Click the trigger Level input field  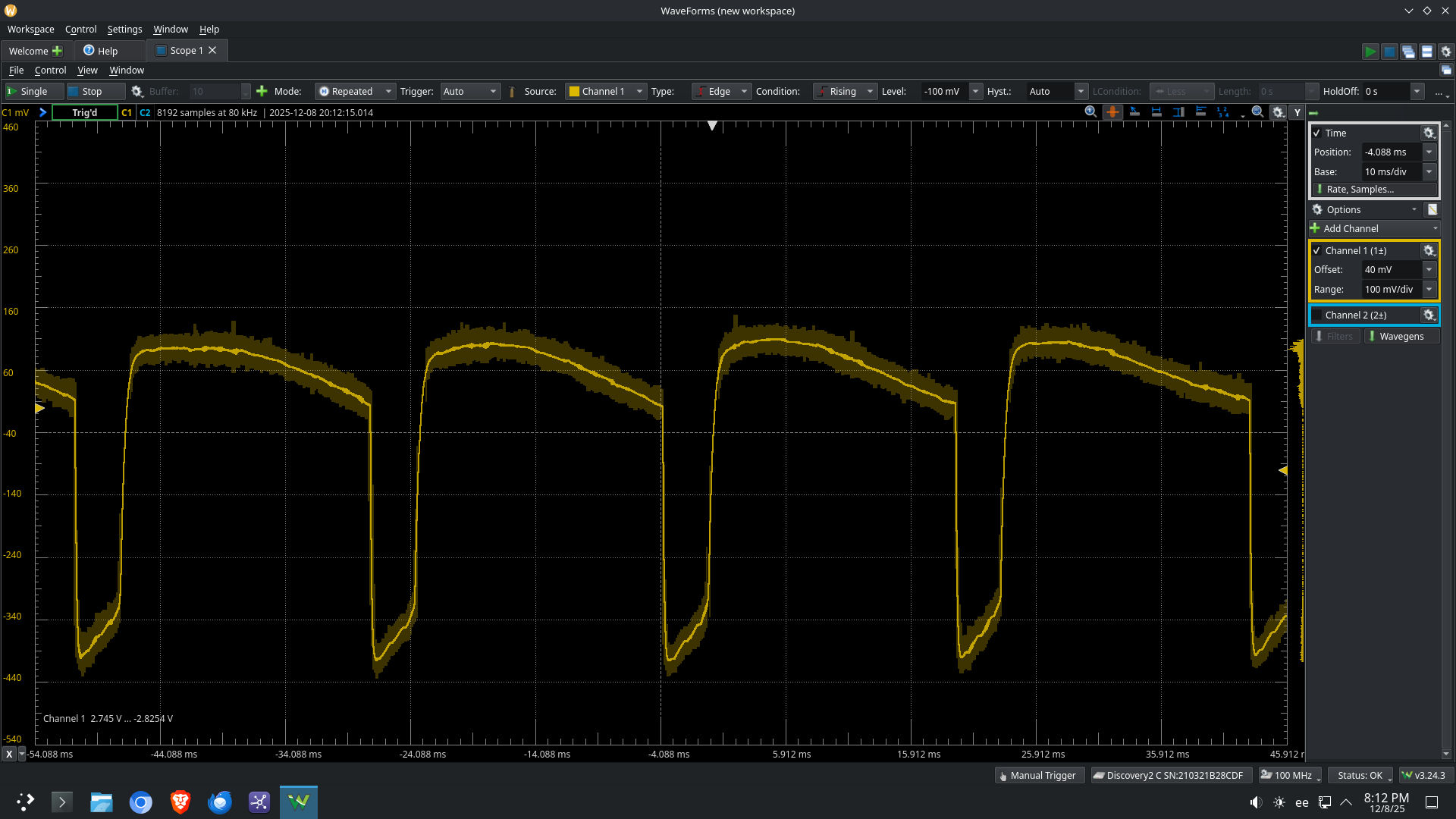click(x=943, y=92)
